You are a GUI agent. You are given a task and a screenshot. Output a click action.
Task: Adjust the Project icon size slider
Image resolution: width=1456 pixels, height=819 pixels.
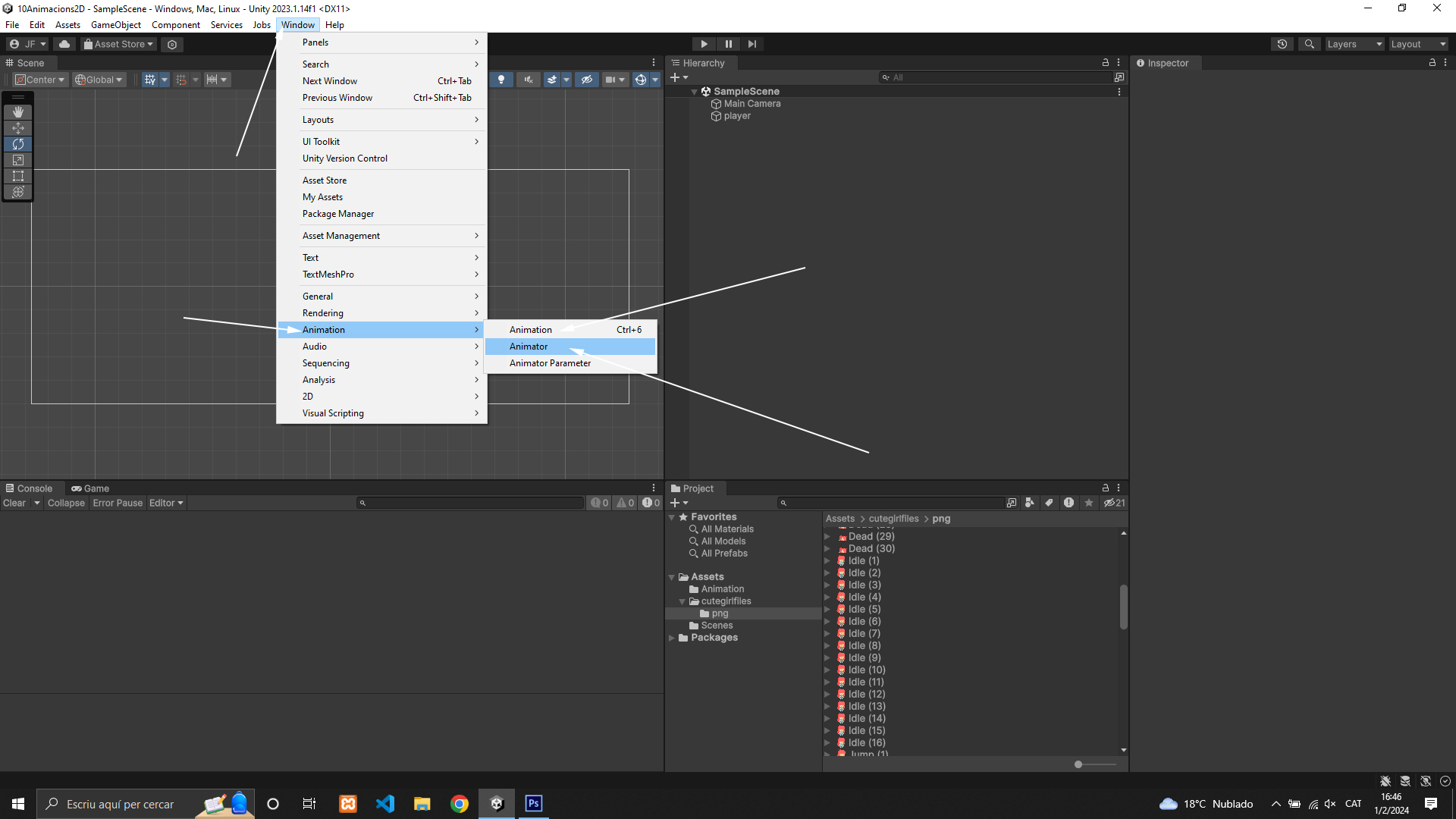coord(1078,764)
